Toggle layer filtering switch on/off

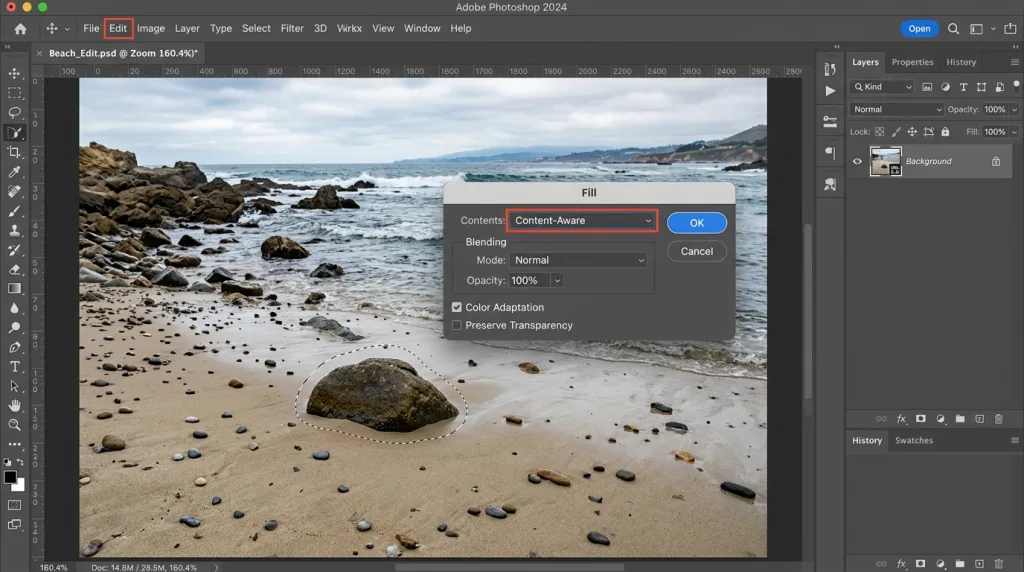1016,86
